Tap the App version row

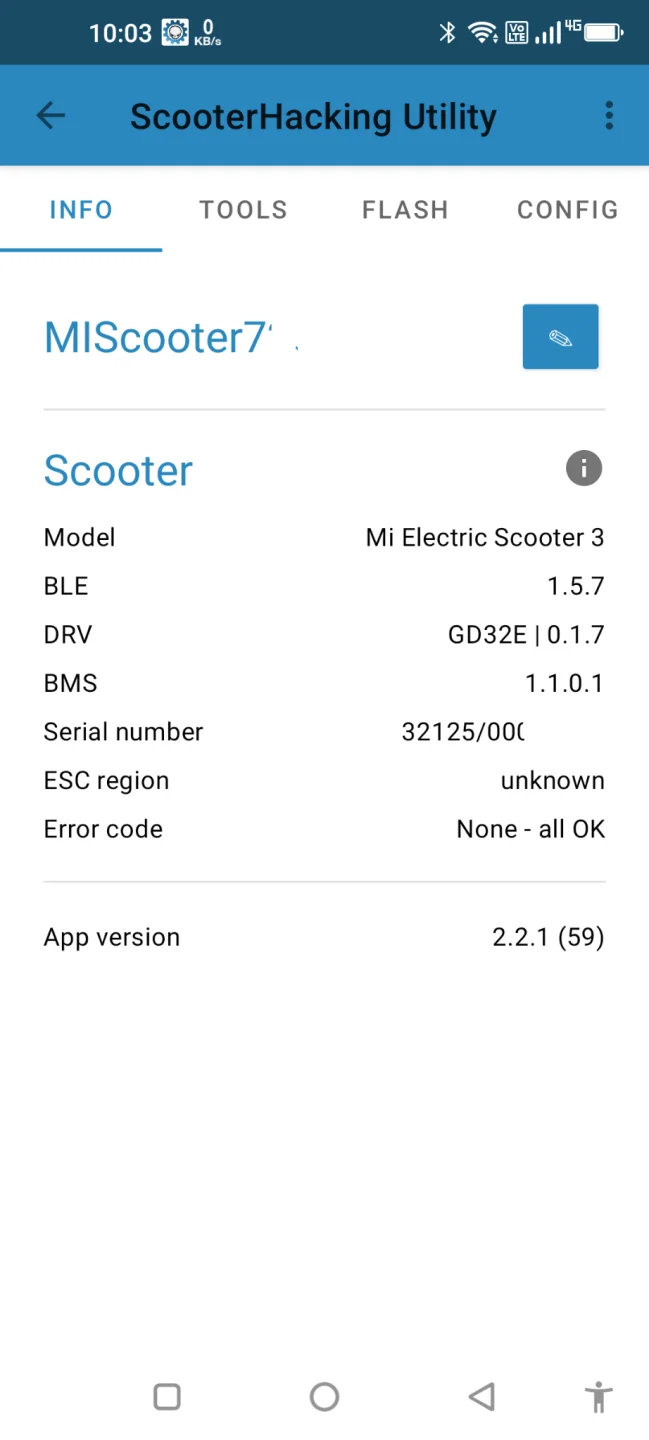click(x=324, y=937)
